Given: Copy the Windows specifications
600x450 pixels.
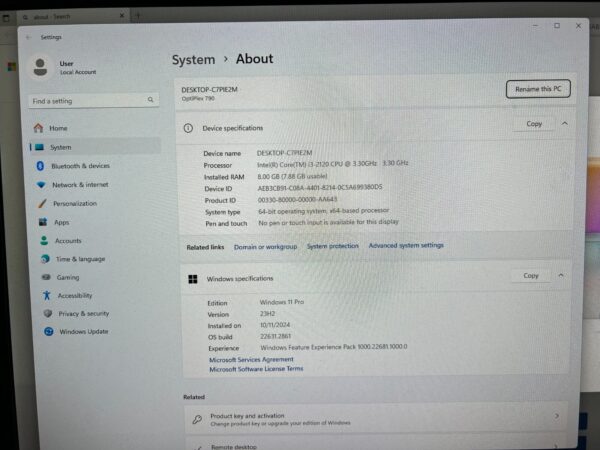Looking at the screenshot, I should [x=531, y=276].
